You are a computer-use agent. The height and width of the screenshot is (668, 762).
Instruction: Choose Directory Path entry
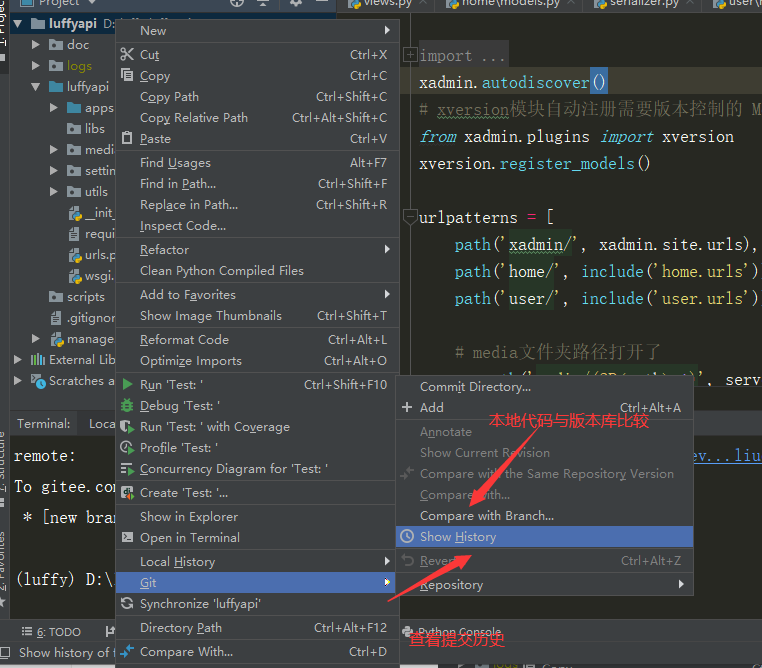pyautogui.click(x=258, y=628)
